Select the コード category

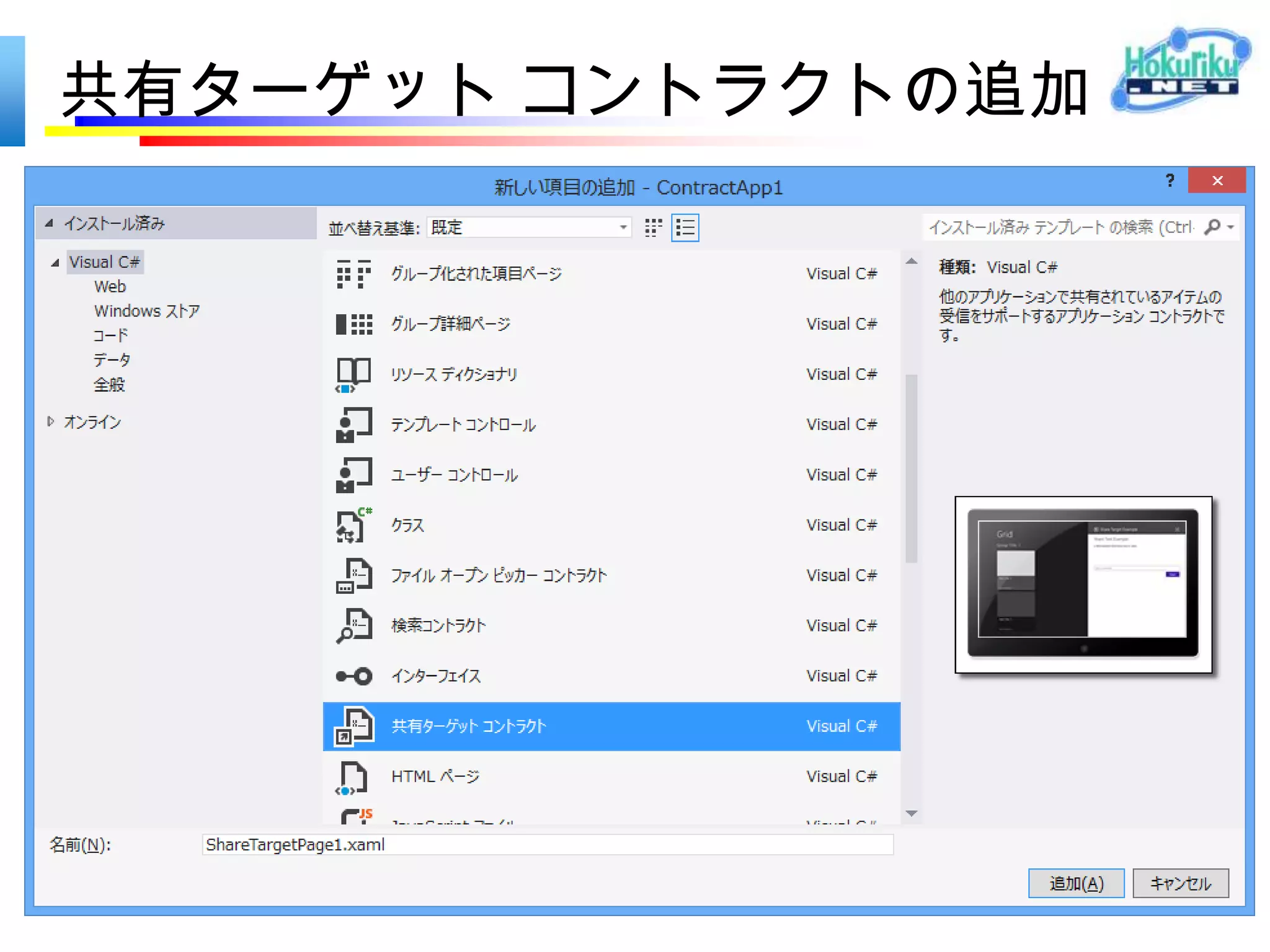110,335
